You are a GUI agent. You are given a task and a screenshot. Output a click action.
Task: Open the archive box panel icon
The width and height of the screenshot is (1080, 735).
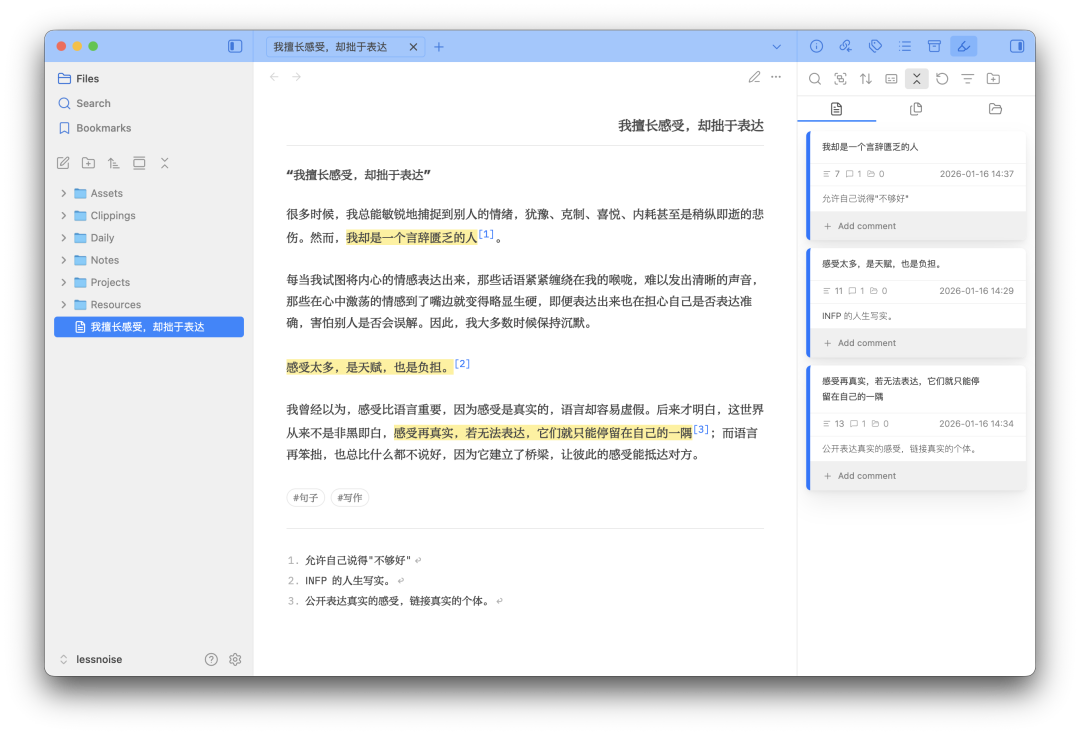coord(934,46)
